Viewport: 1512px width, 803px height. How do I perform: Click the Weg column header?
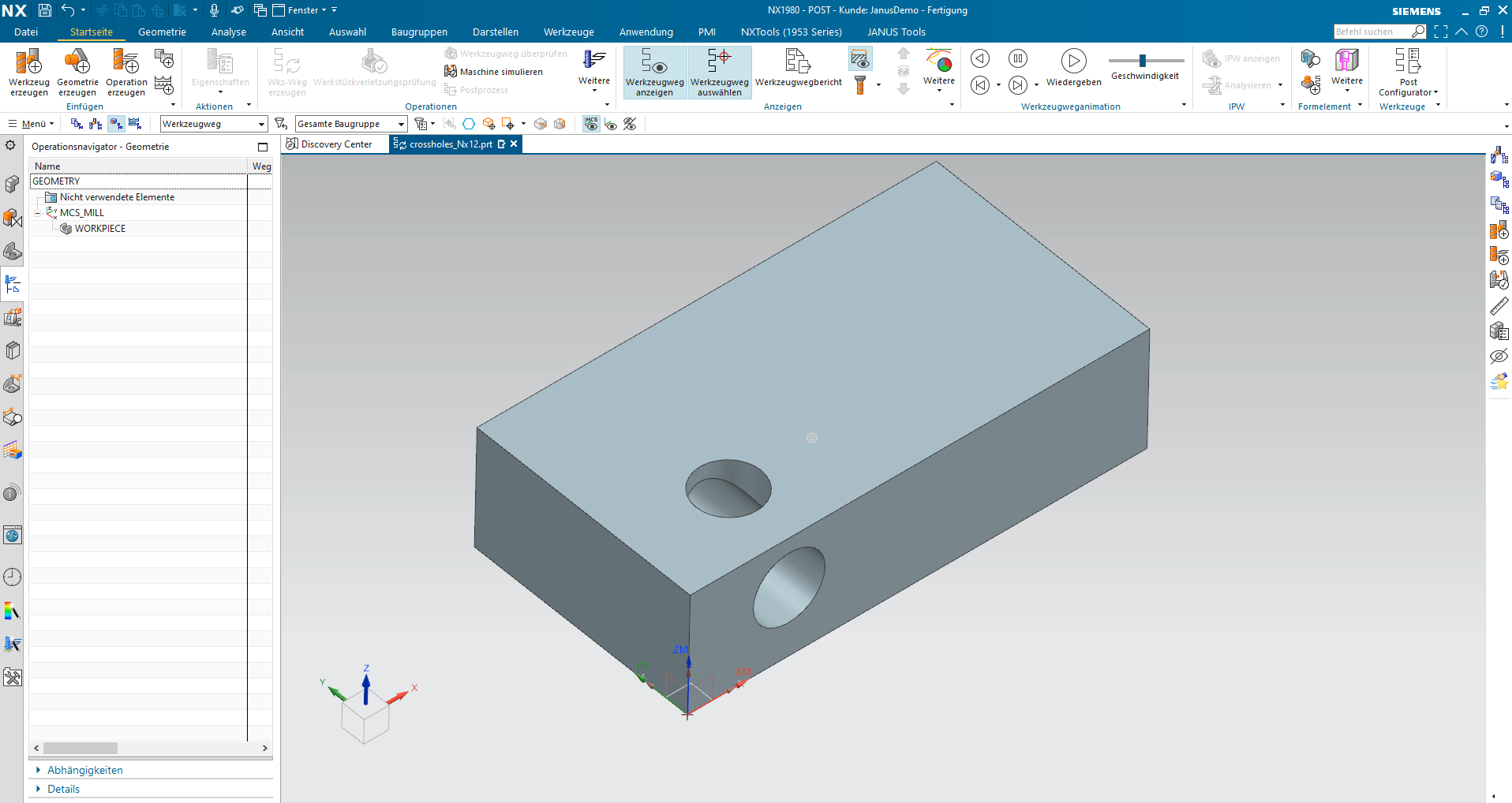(x=261, y=166)
